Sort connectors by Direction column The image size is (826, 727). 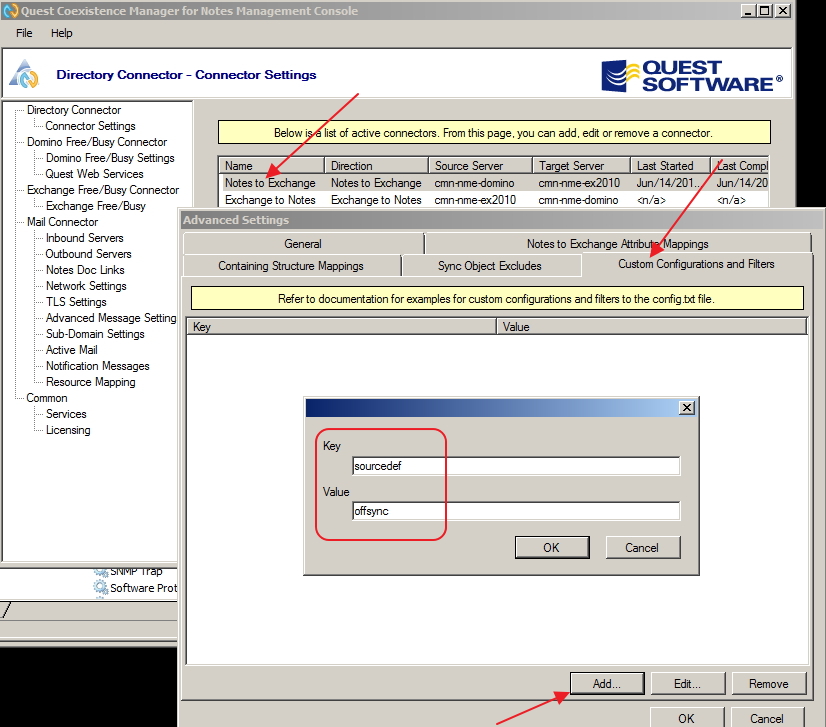(x=376, y=165)
